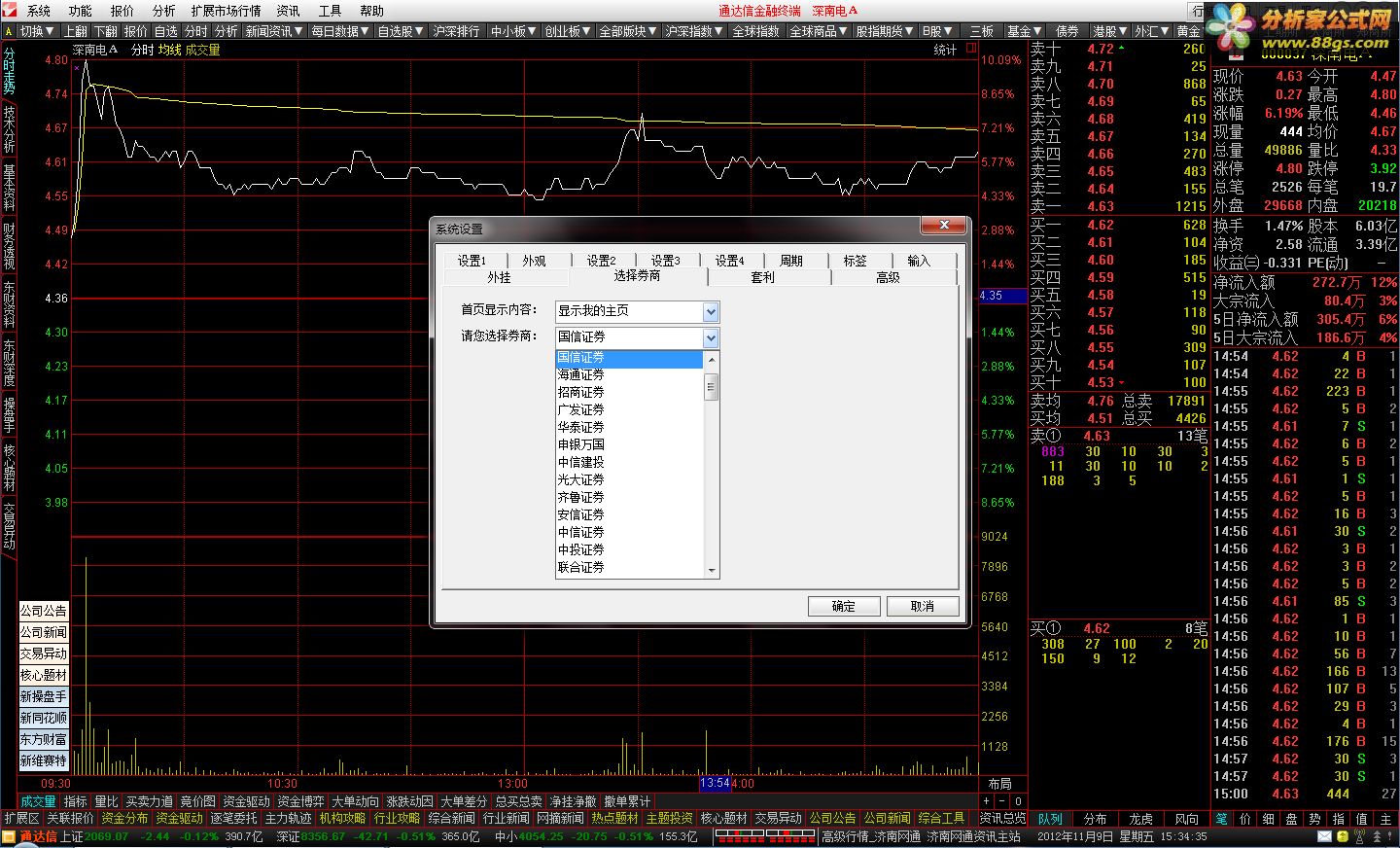Viewport: 1400px width, 848px height.
Task: Select the 成交量 bottom indicator tab
Action: 39,801
